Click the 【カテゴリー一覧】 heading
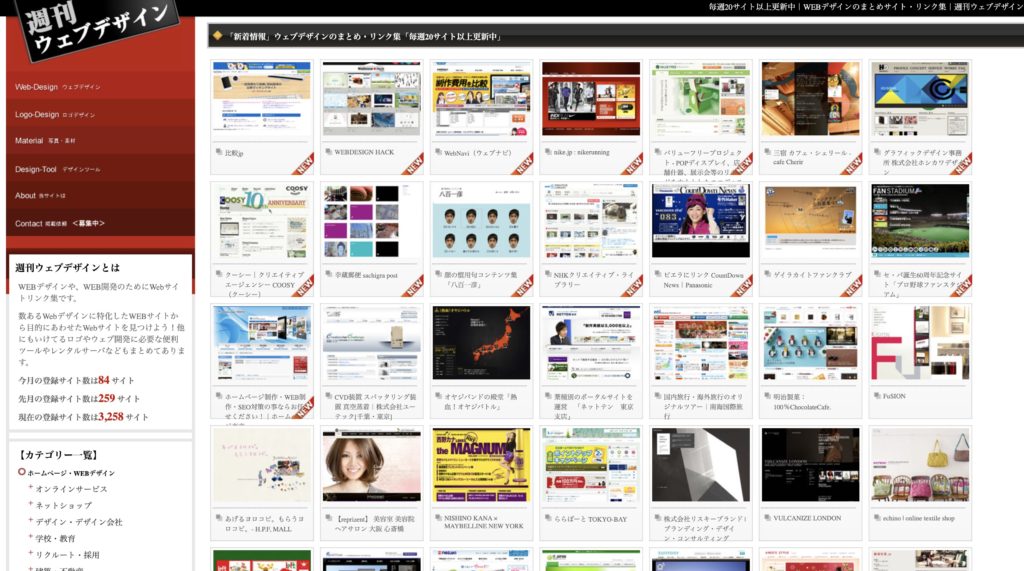This screenshot has width=1024, height=571. click(59, 455)
